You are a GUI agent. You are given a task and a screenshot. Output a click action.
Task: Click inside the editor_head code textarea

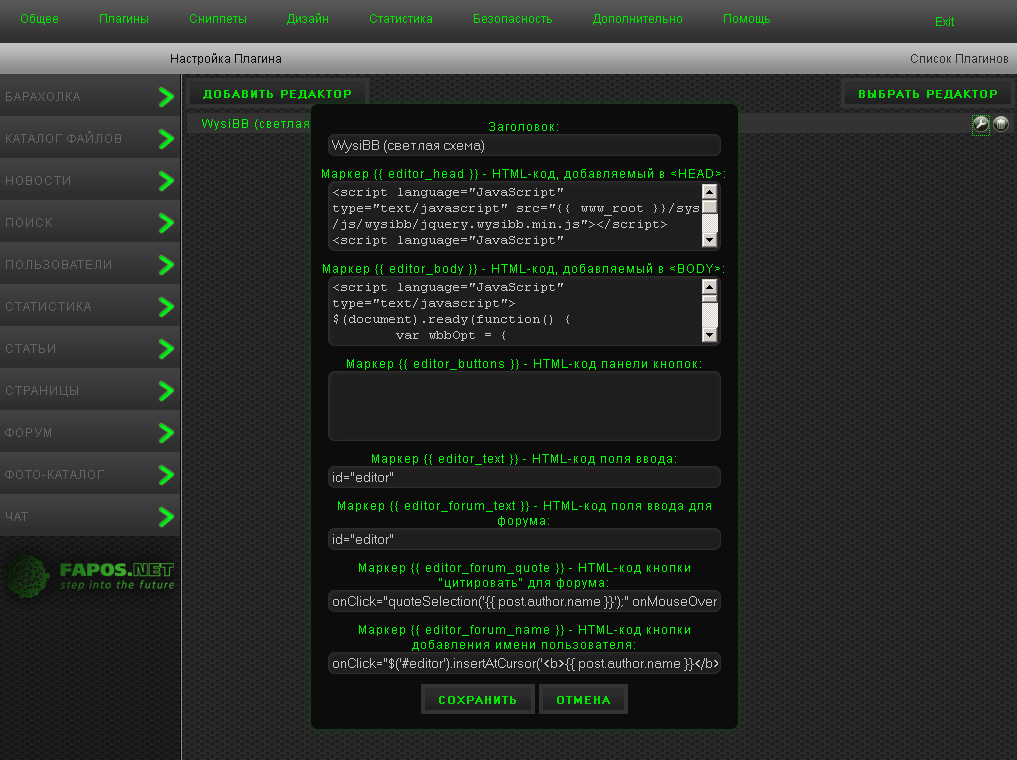click(516, 216)
